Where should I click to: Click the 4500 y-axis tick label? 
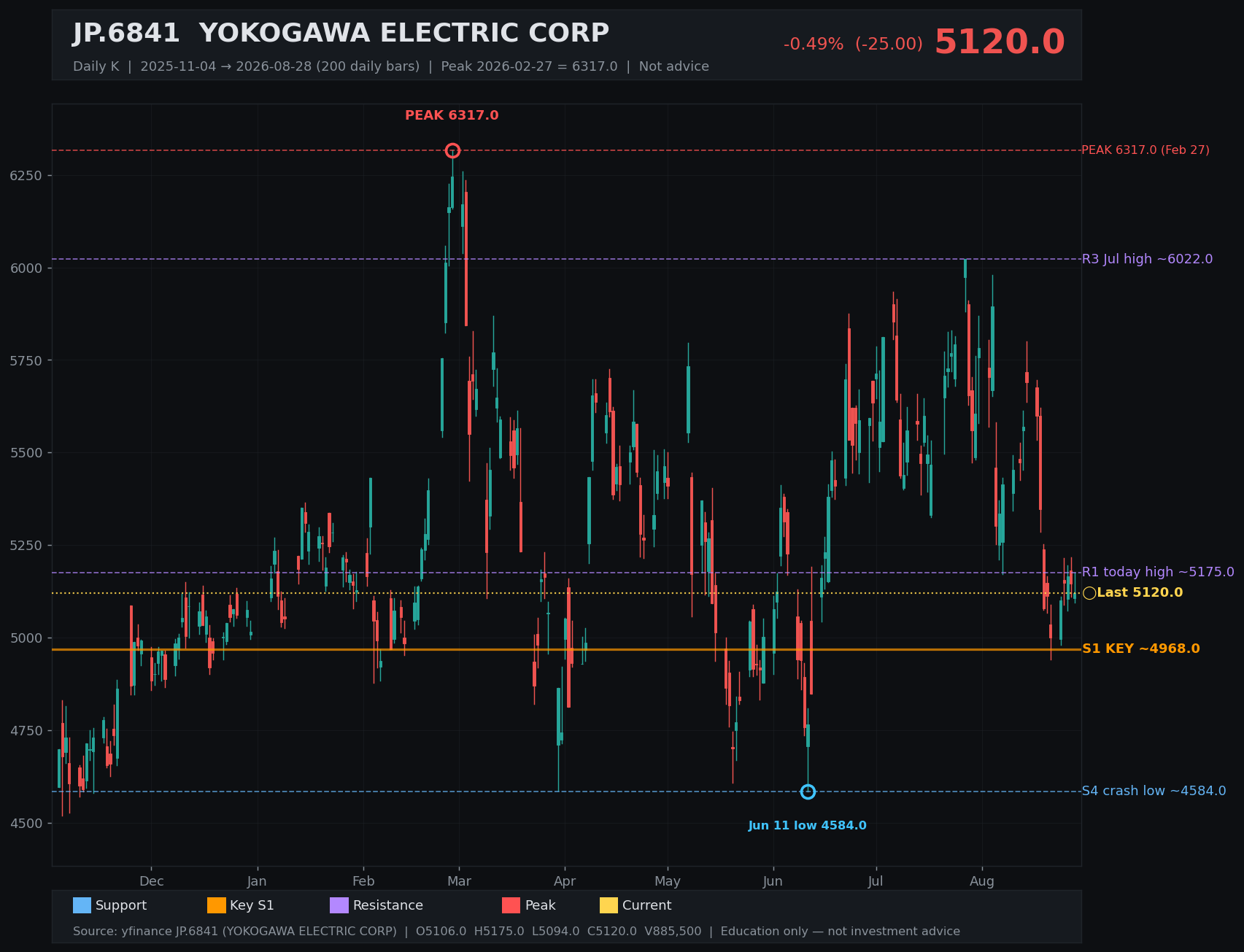pos(26,824)
